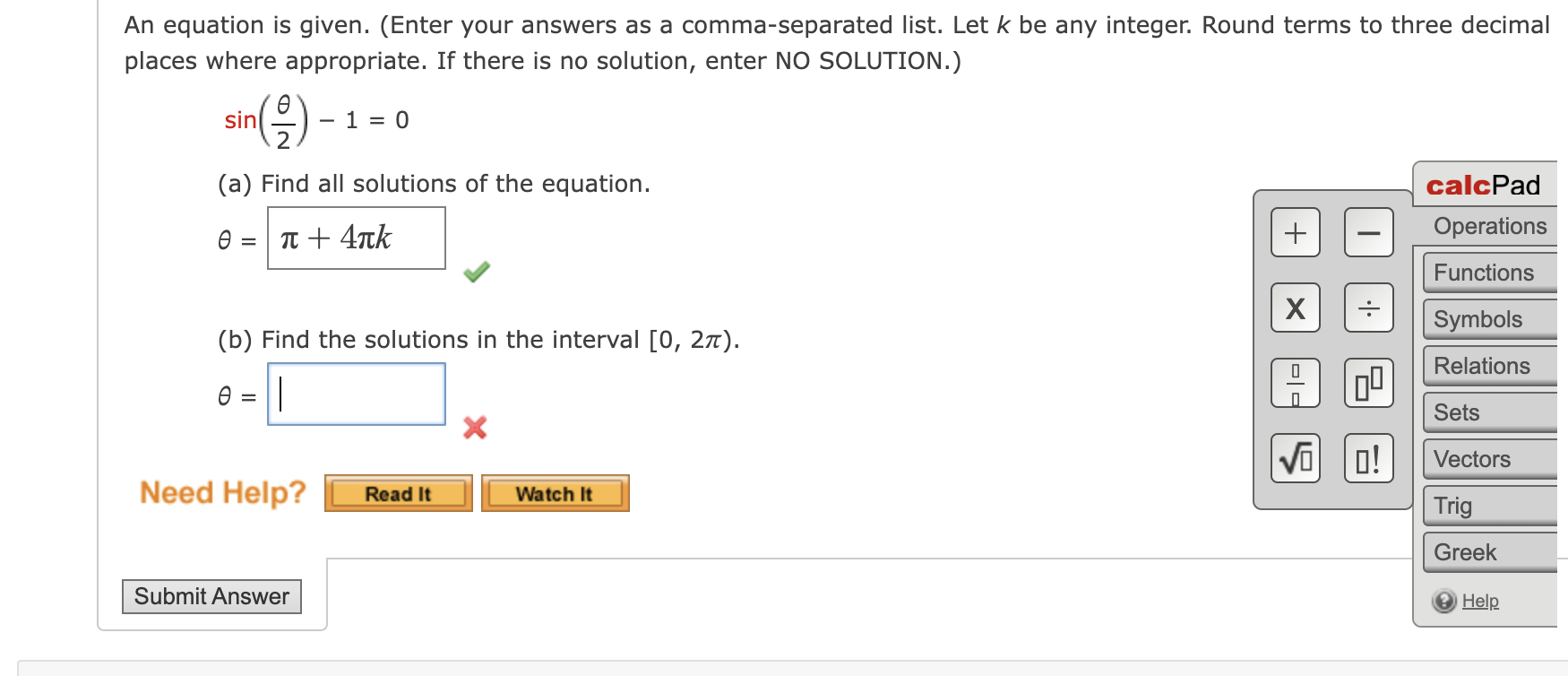1568x676 pixels.
Task: Insert a factorial using calcPad
Action: click(x=1367, y=458)
